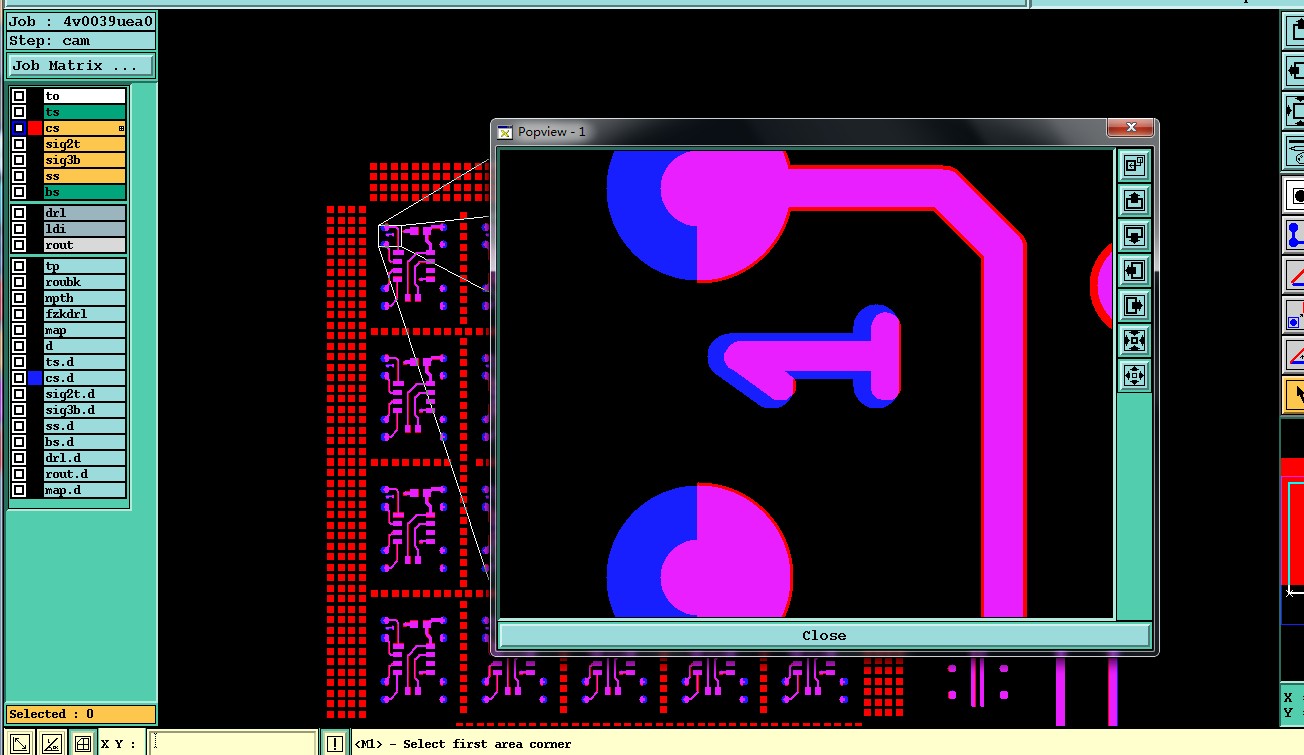Screen dimensions: 1304x755
Task: Select the highlighted orange arrow pointer tool
Action: [1293, 394]
